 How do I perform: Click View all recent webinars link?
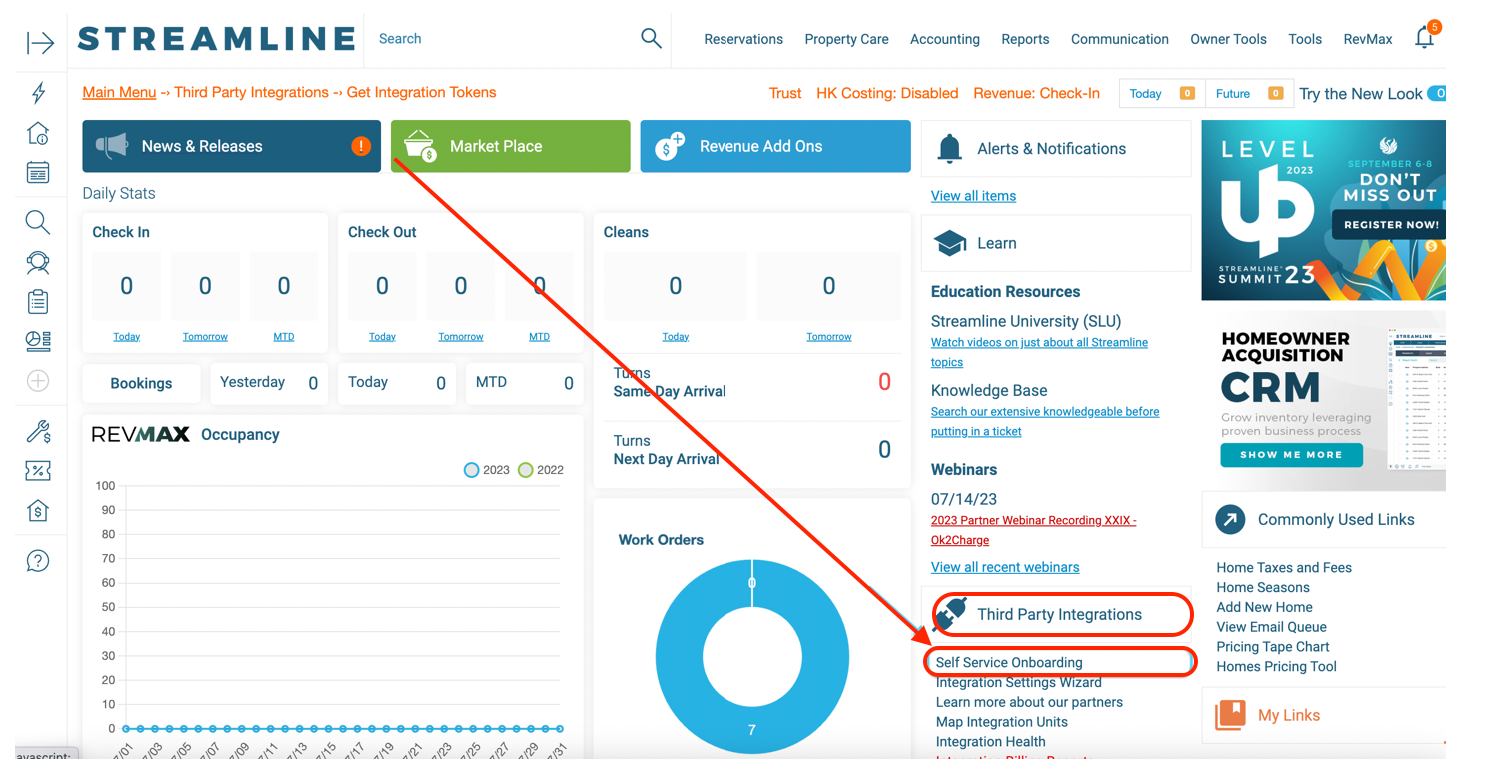pos(1005,567)
